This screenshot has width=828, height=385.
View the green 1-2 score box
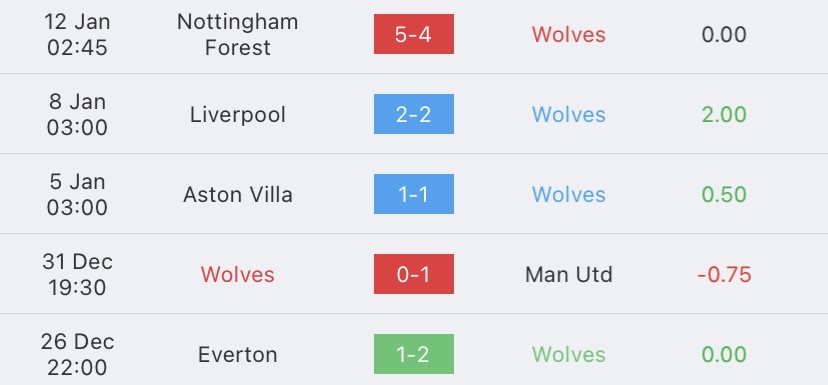tap(413, 354)
